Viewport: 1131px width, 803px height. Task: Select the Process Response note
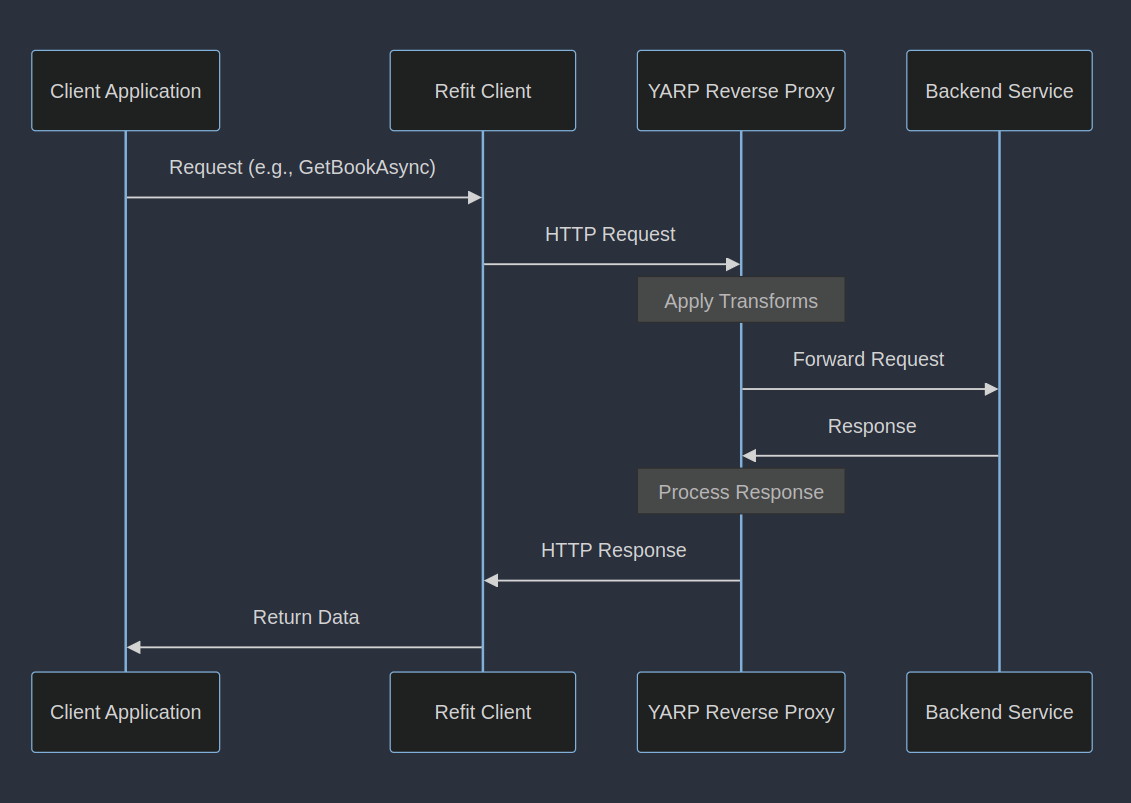point(741,491)
